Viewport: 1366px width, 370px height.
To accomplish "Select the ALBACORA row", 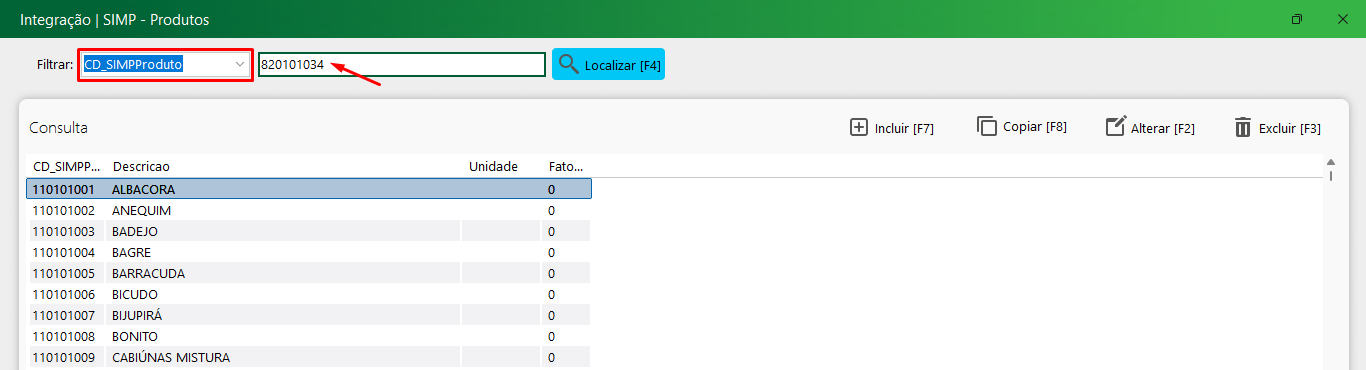I will [309, 189].
